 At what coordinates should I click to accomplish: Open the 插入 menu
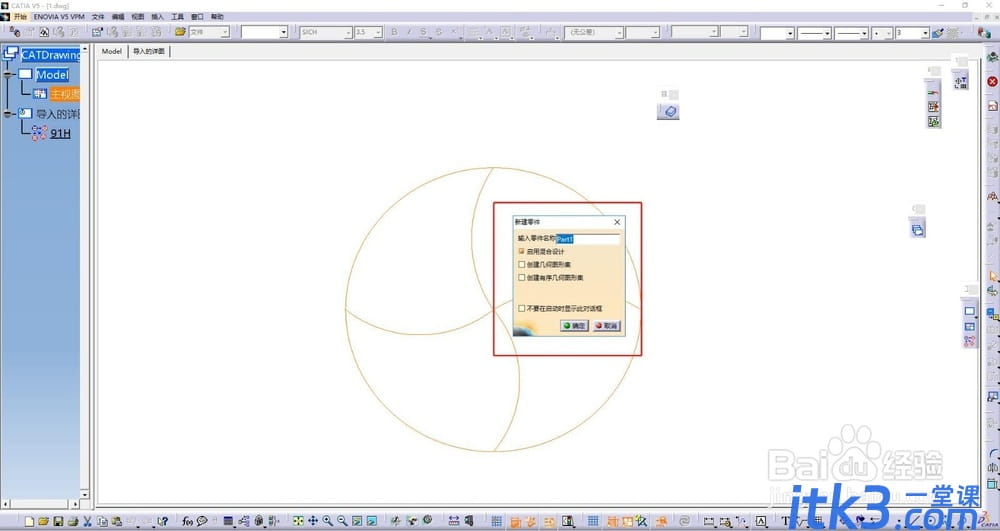pyautogui.click(x=158, y=17)
